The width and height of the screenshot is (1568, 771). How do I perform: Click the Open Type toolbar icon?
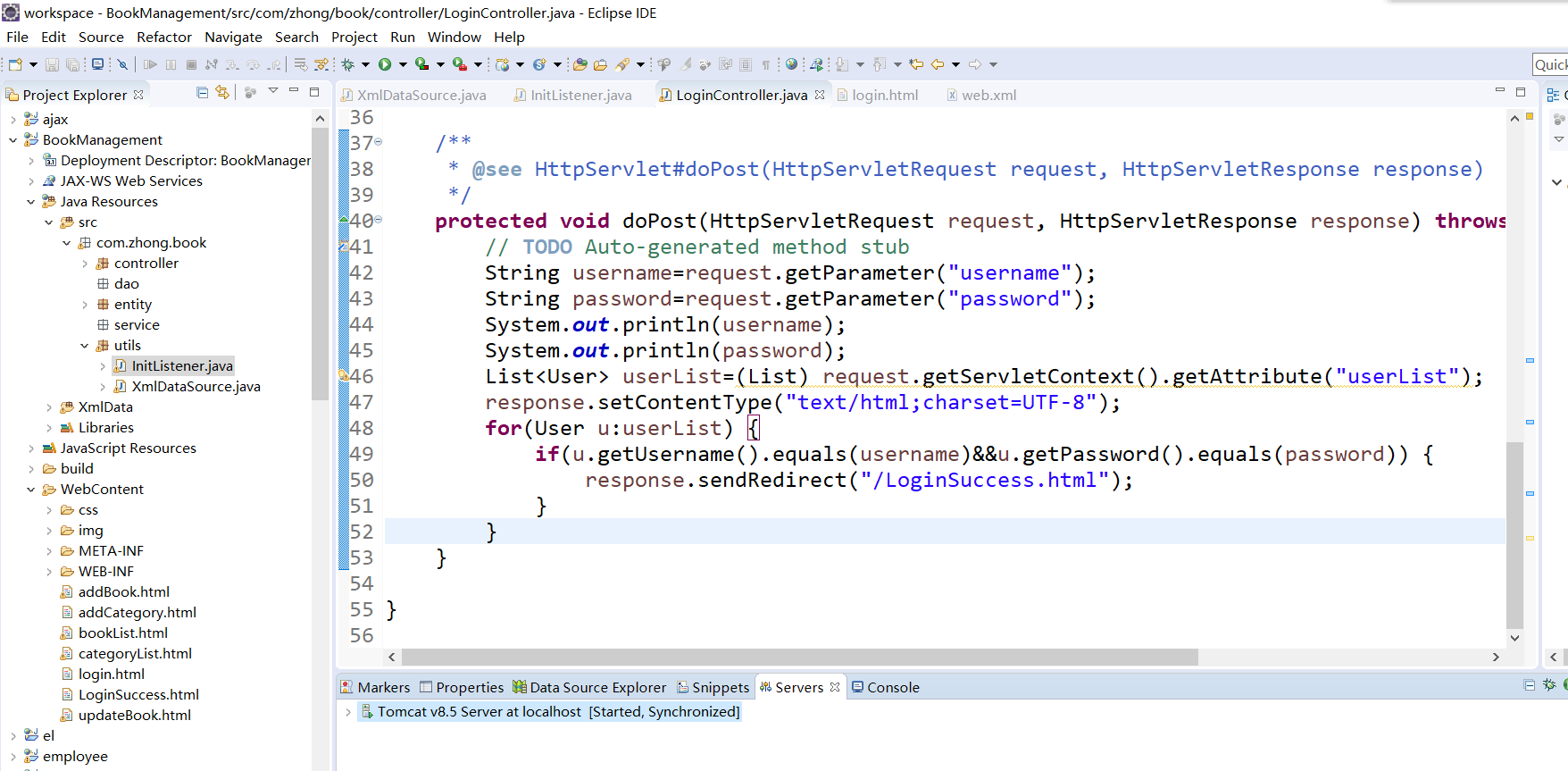point(580,64)
